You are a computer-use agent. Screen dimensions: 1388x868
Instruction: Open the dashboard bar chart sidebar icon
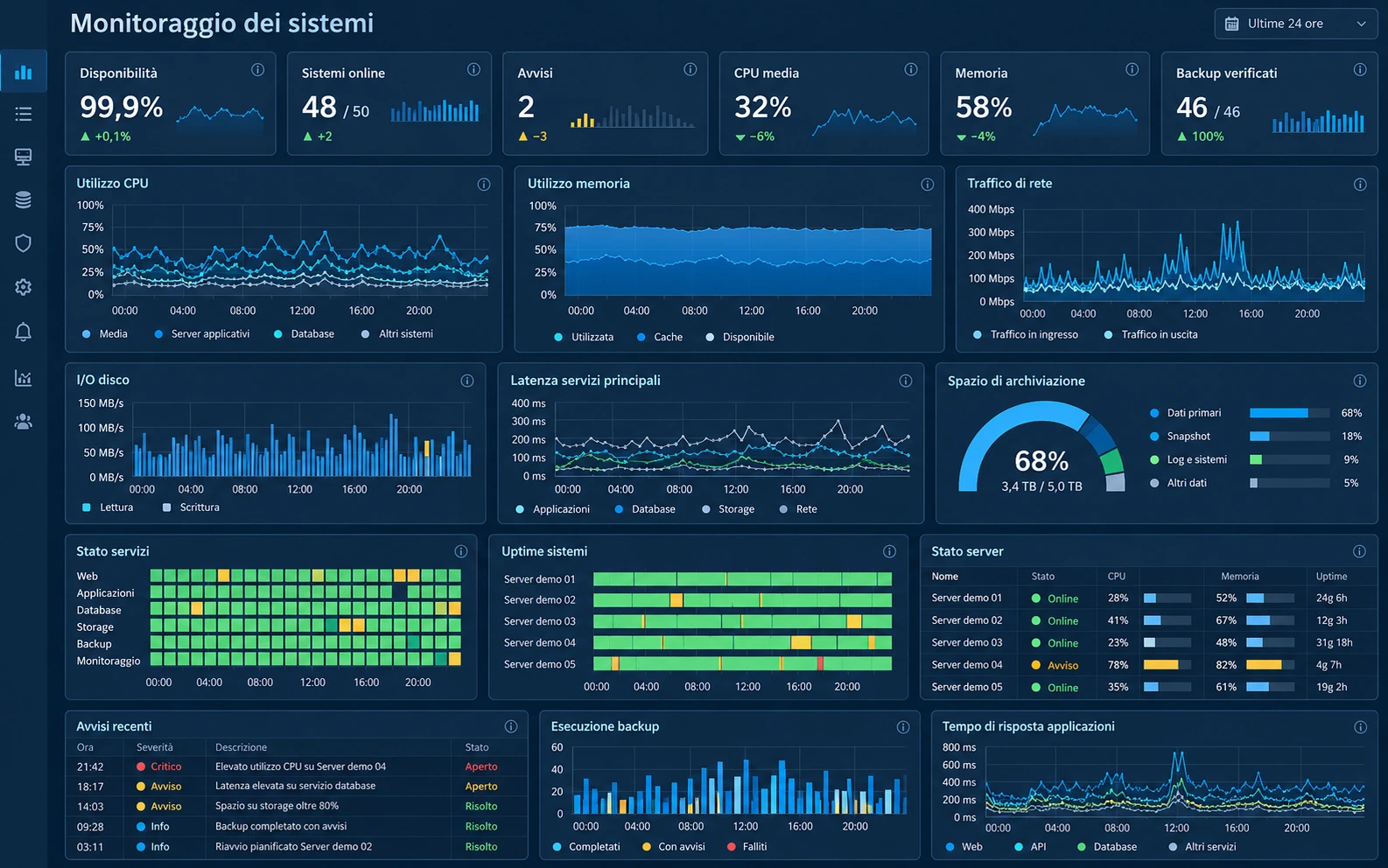(24, 72)
